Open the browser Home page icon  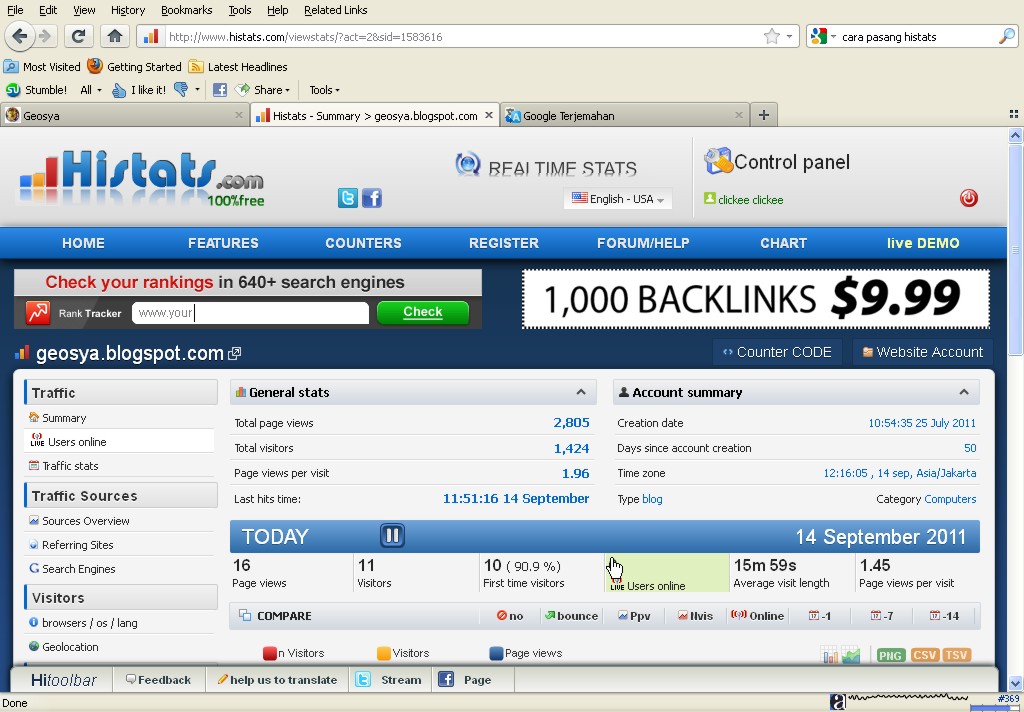point(115,36)
